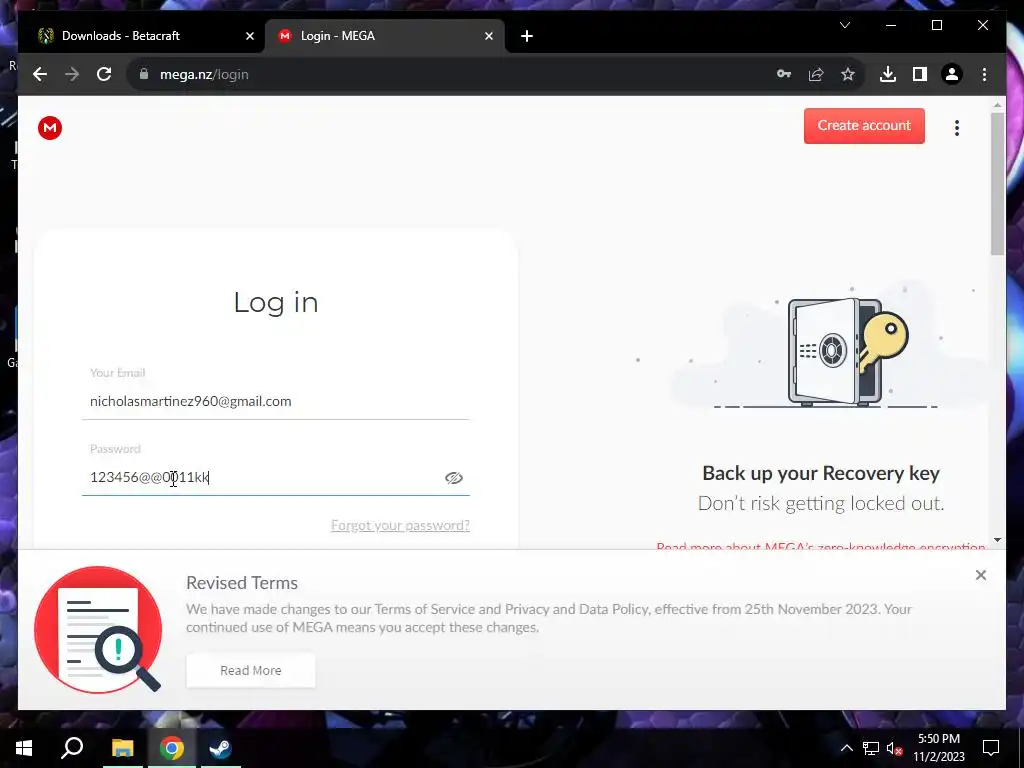Open the MEGA three-dot page menu

pyautogui.click(x=957, y=128)
